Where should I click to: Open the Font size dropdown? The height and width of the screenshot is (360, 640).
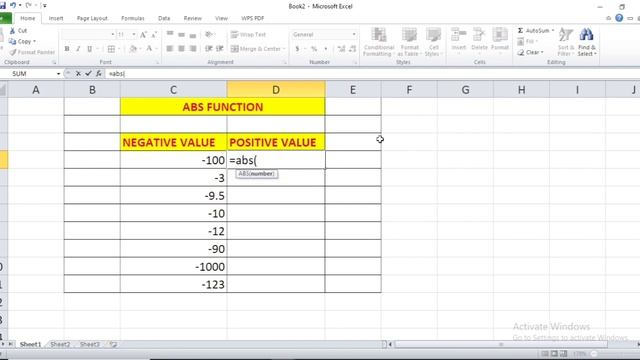pos(134,35)
